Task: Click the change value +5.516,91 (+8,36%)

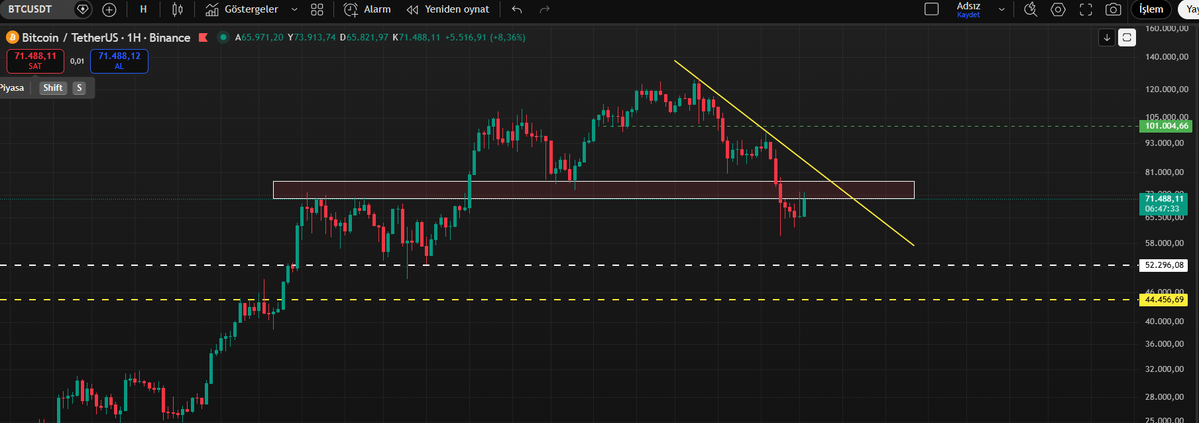Action: click(485, 37)
